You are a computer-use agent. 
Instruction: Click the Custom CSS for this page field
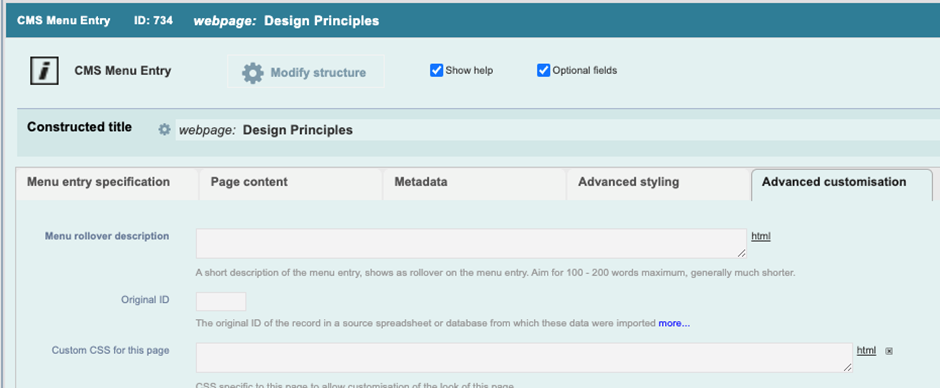[524, 358]
